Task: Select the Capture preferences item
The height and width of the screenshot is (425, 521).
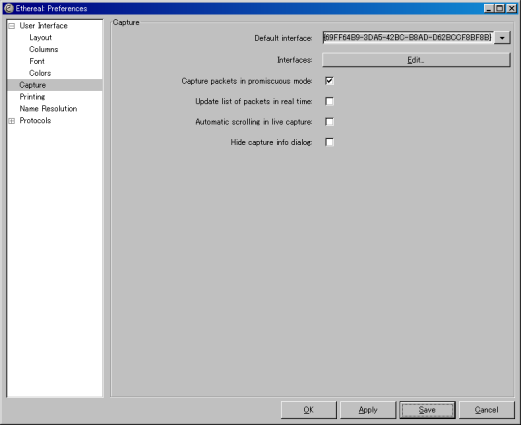Action: pos(55,85)
